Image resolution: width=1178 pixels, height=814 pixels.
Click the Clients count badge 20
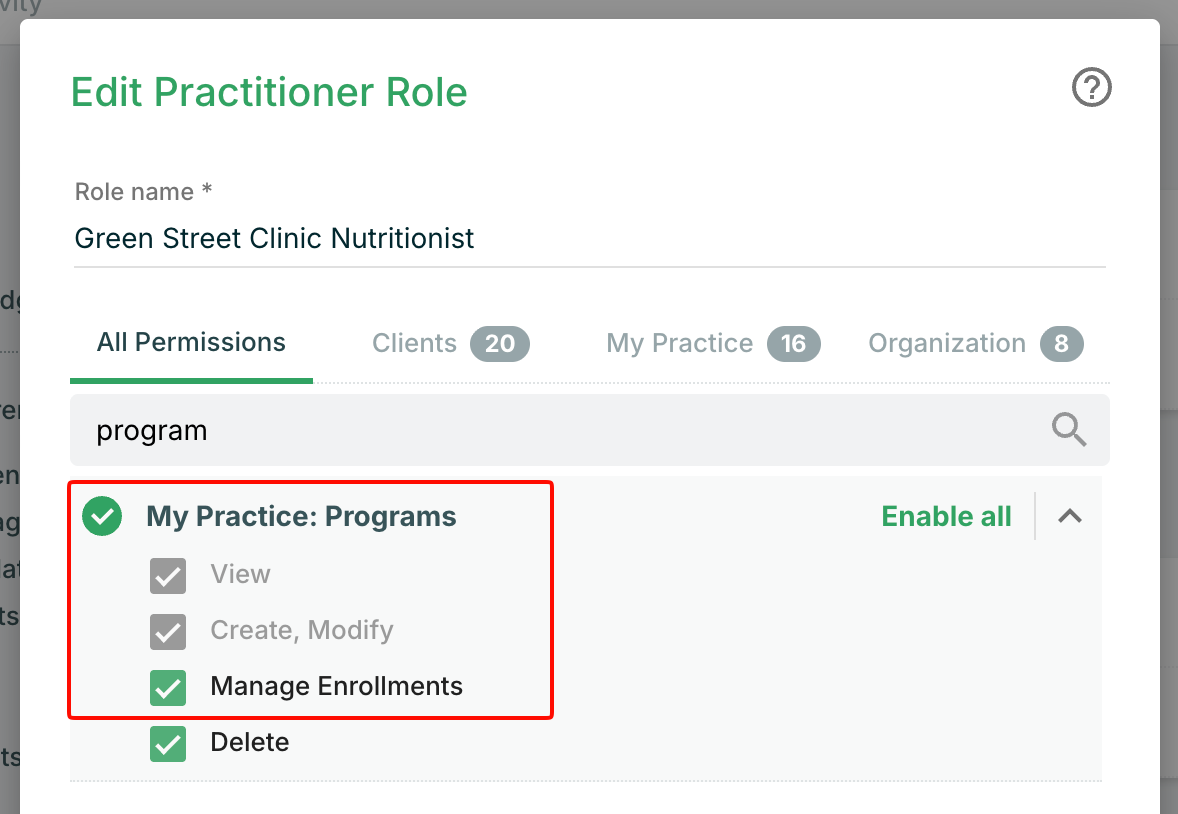500,344
